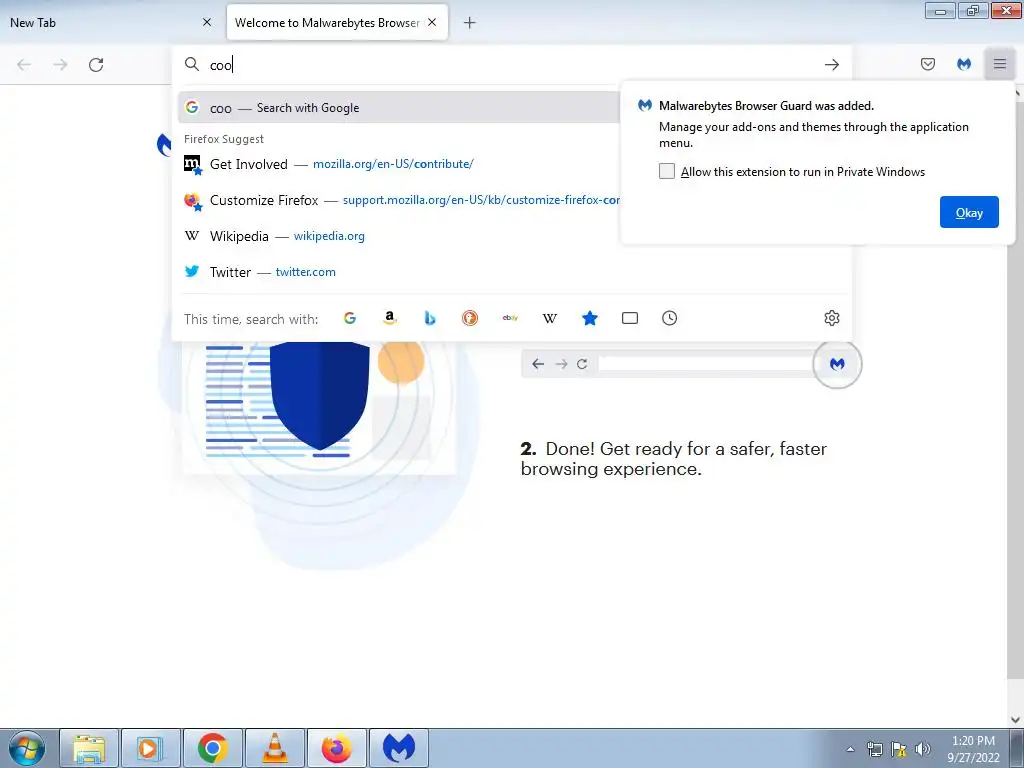Click scrollbar down arrow on the page
Viewport: 1024px width, 768px height.
[1016, 720]
